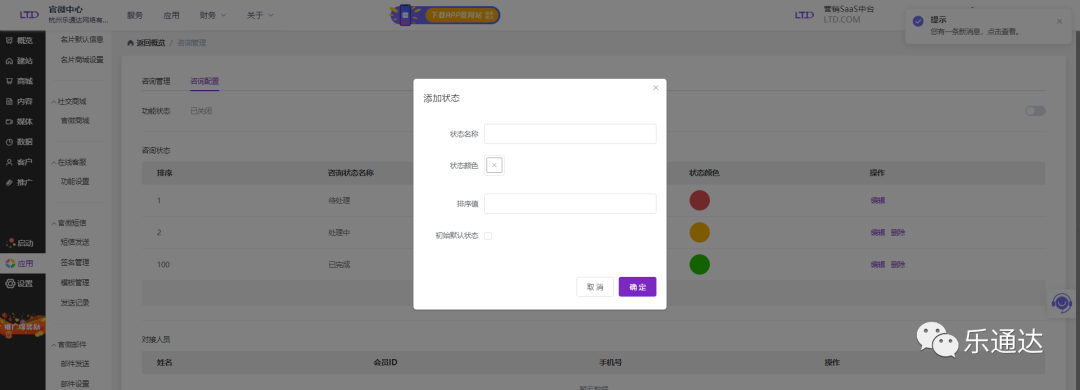Select the 建站 site-building sidebar icon
1080x390 pixels.
(x=10, y=61)
